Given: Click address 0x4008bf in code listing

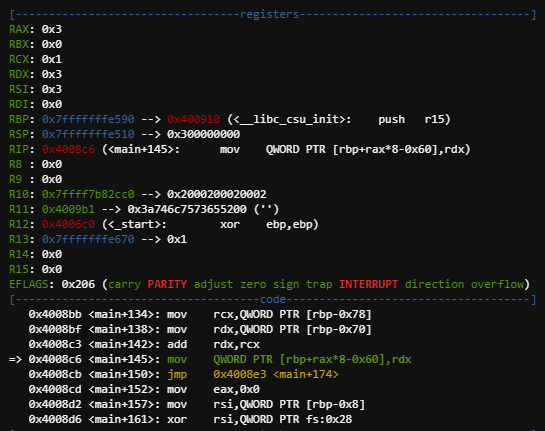Looking at the screenshot, I should pos(55,329).
